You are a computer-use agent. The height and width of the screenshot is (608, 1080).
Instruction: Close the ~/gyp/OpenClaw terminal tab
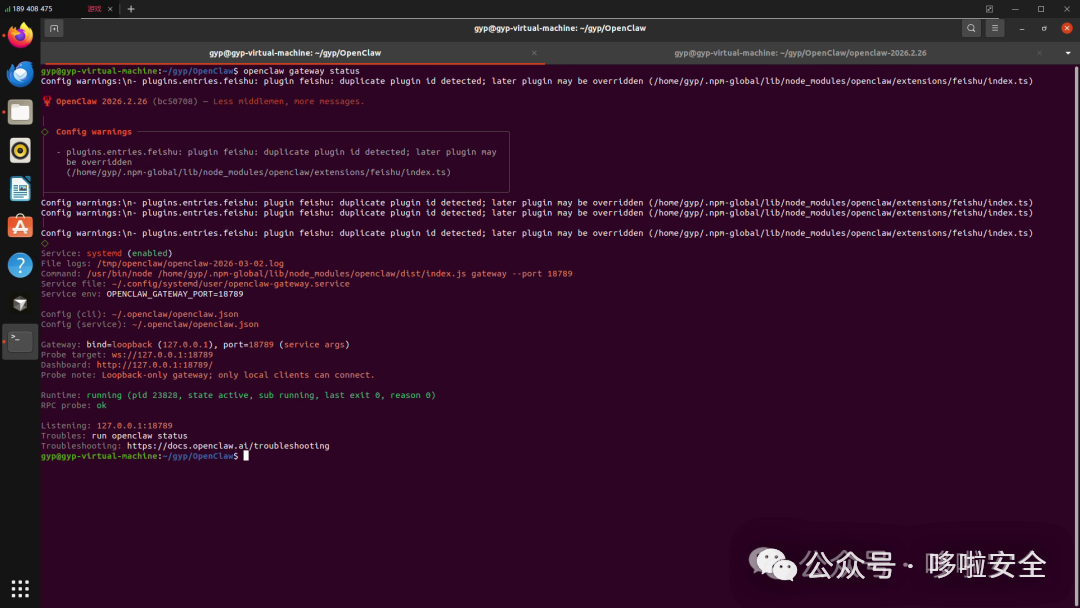[534, 53]
